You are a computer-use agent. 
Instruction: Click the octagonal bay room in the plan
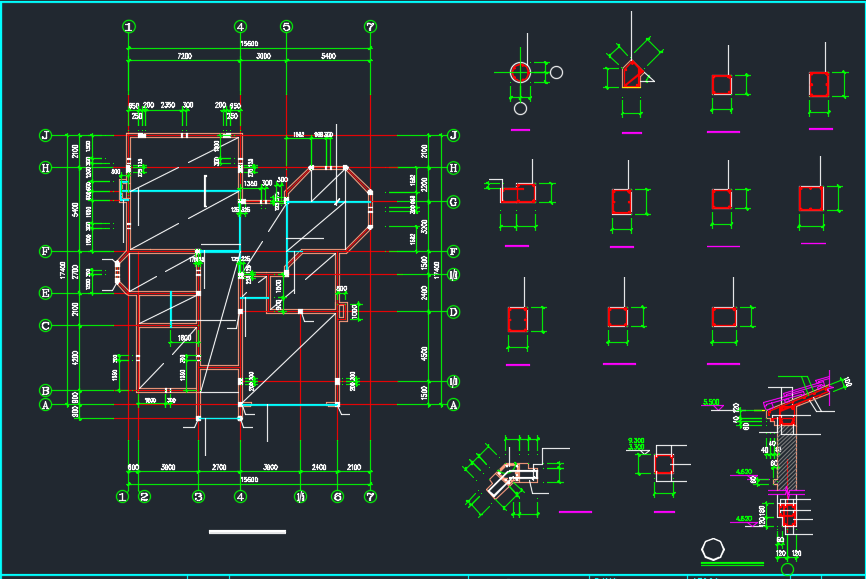(x=329, y=209)
